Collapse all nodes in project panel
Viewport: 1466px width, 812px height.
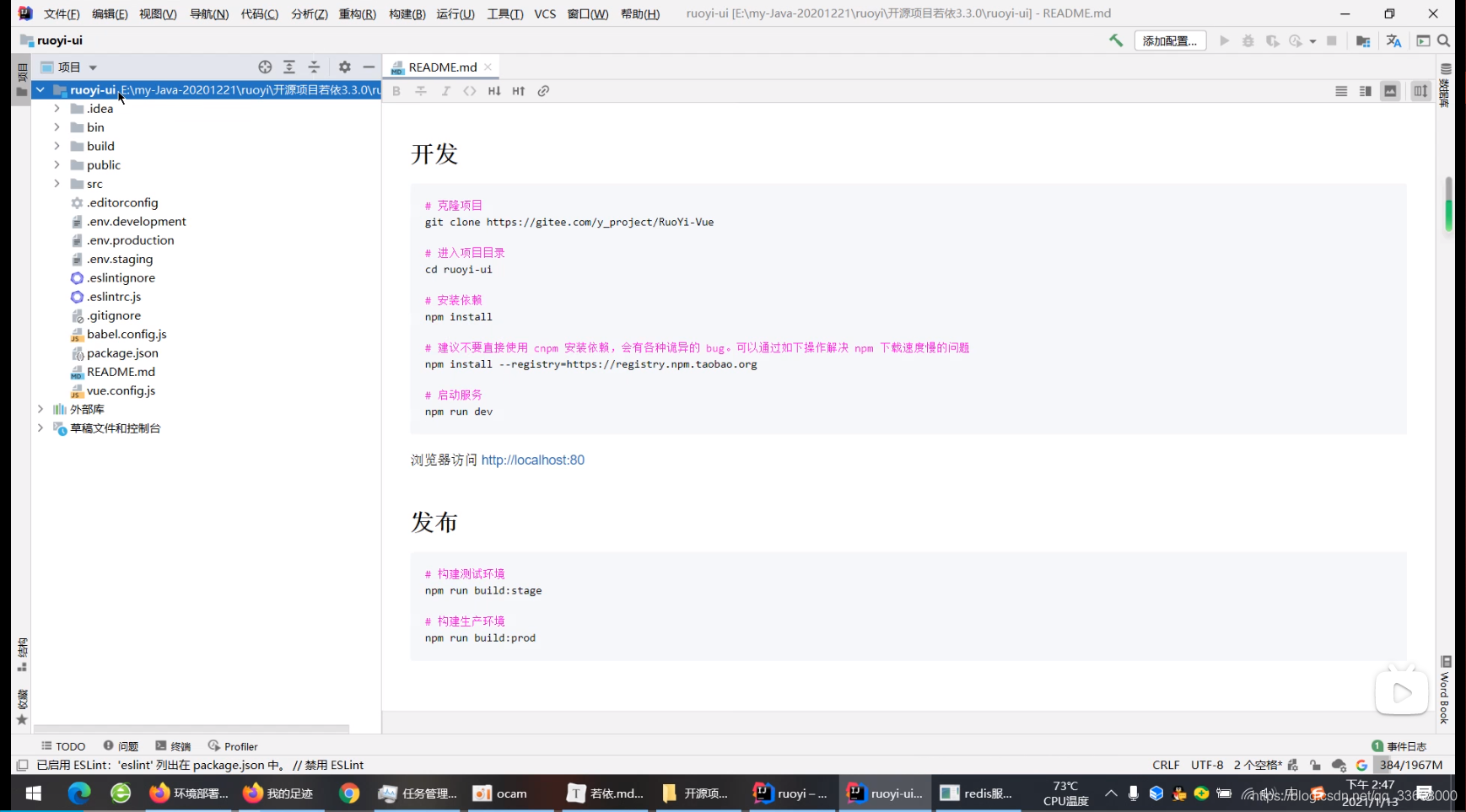(314, 67)
